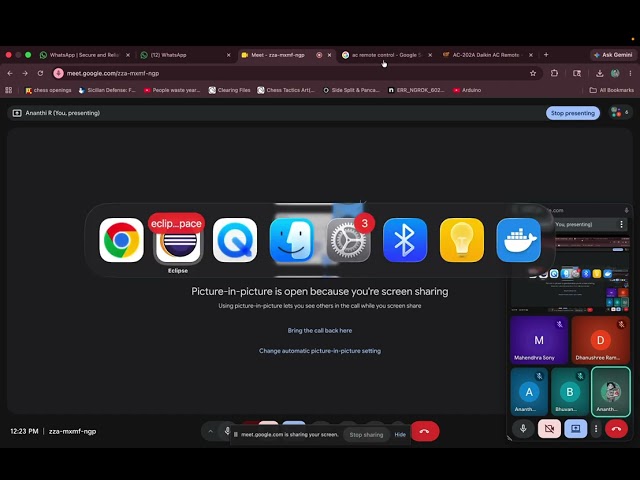Viewport: 640px width, 480px height.
Task: Open the media control icon in toolbar
Action: pyautogui.click(x=577, y=73)
